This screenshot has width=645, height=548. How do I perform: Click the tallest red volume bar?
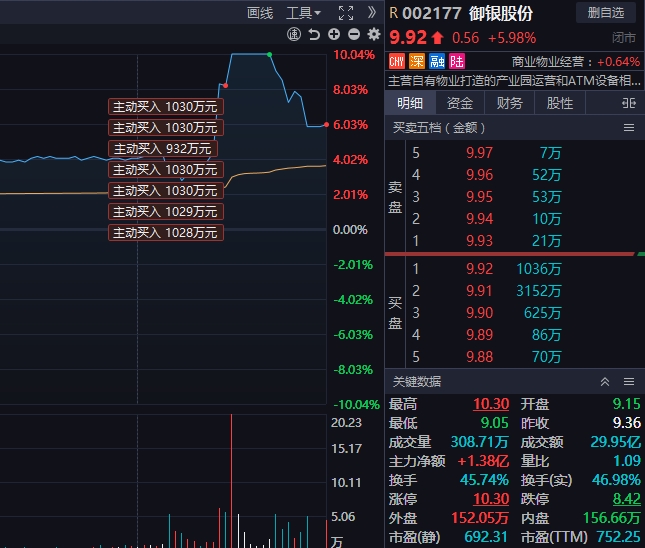[232, 481]
